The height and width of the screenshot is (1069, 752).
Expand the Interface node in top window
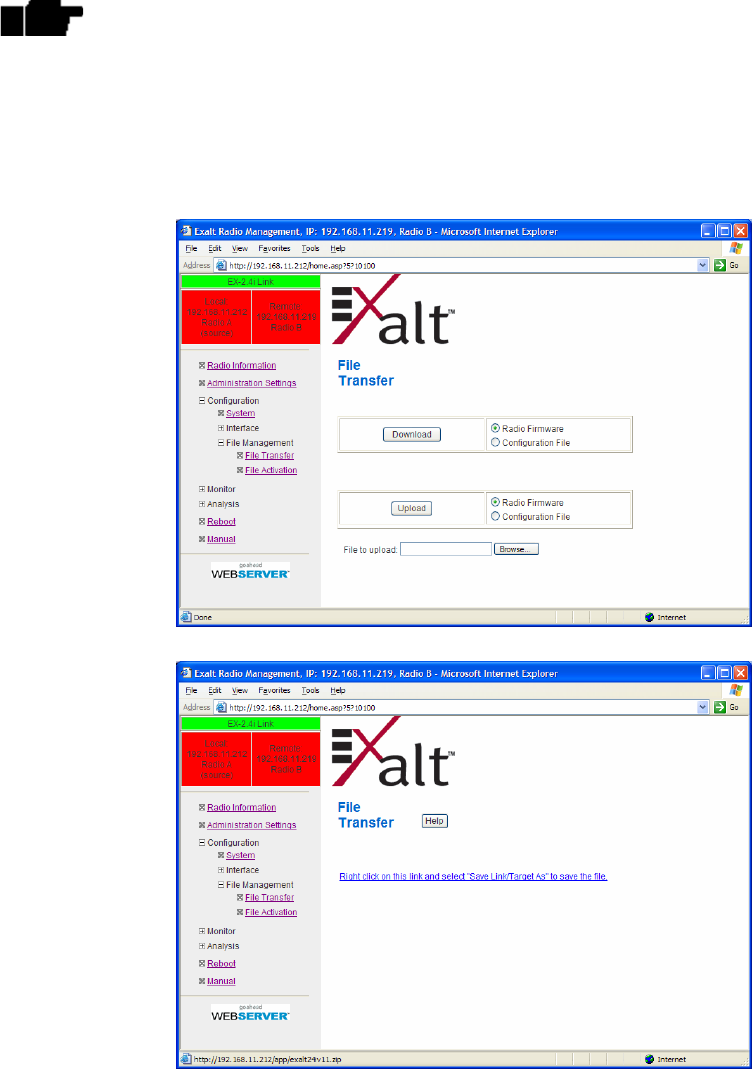[x=221, y=428]
